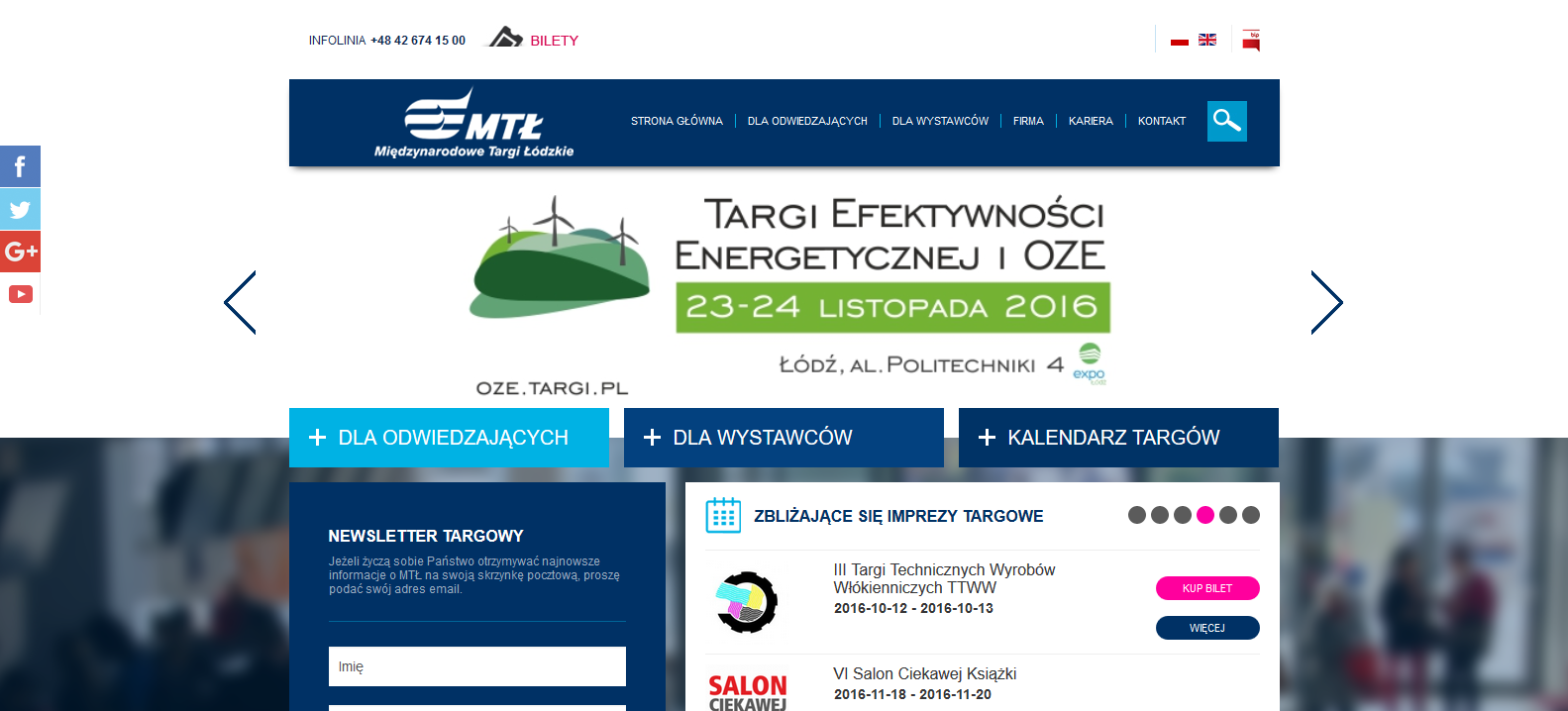Click the date 2016-10-12 - 2016-10-13

click(x=913, y=608)
